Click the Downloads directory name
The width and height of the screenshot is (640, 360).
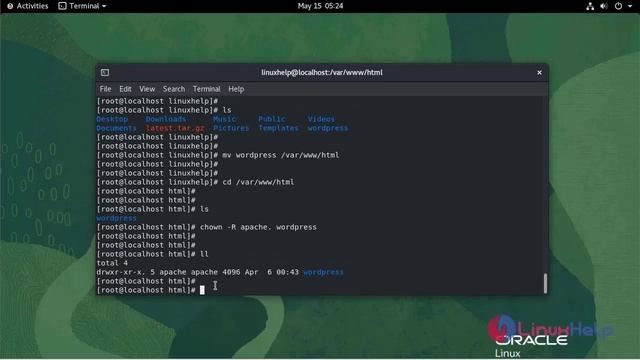[x=166, y=119]
